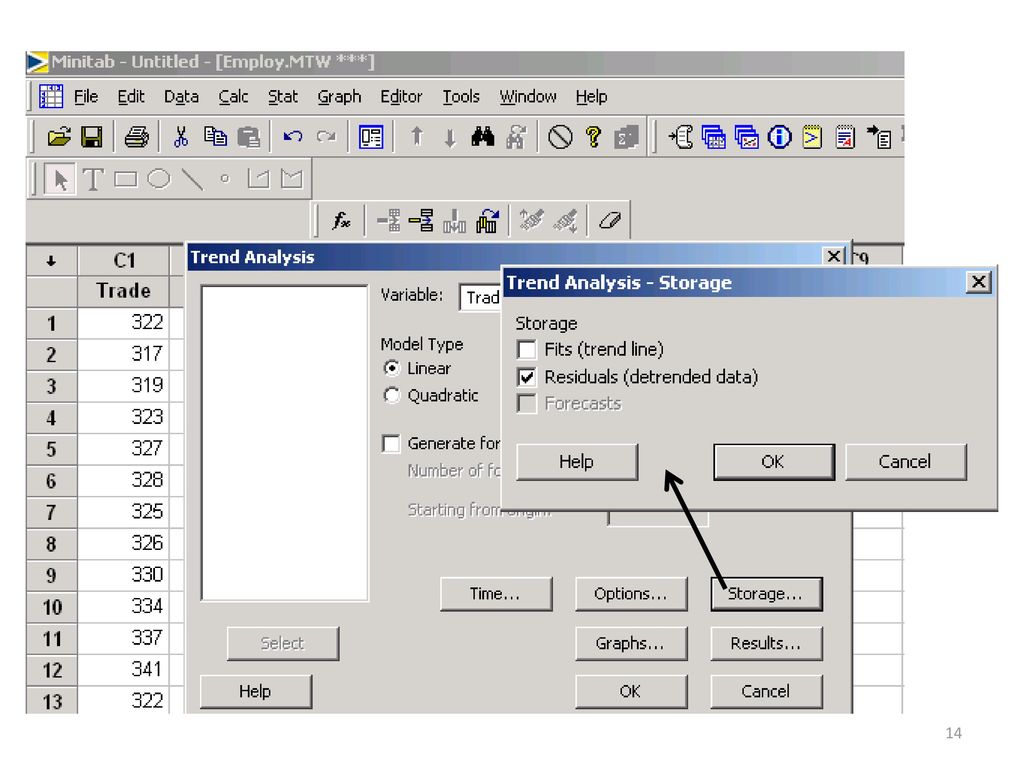Open the Edit menu
The image size is (1024, 768).
point(131,97)
